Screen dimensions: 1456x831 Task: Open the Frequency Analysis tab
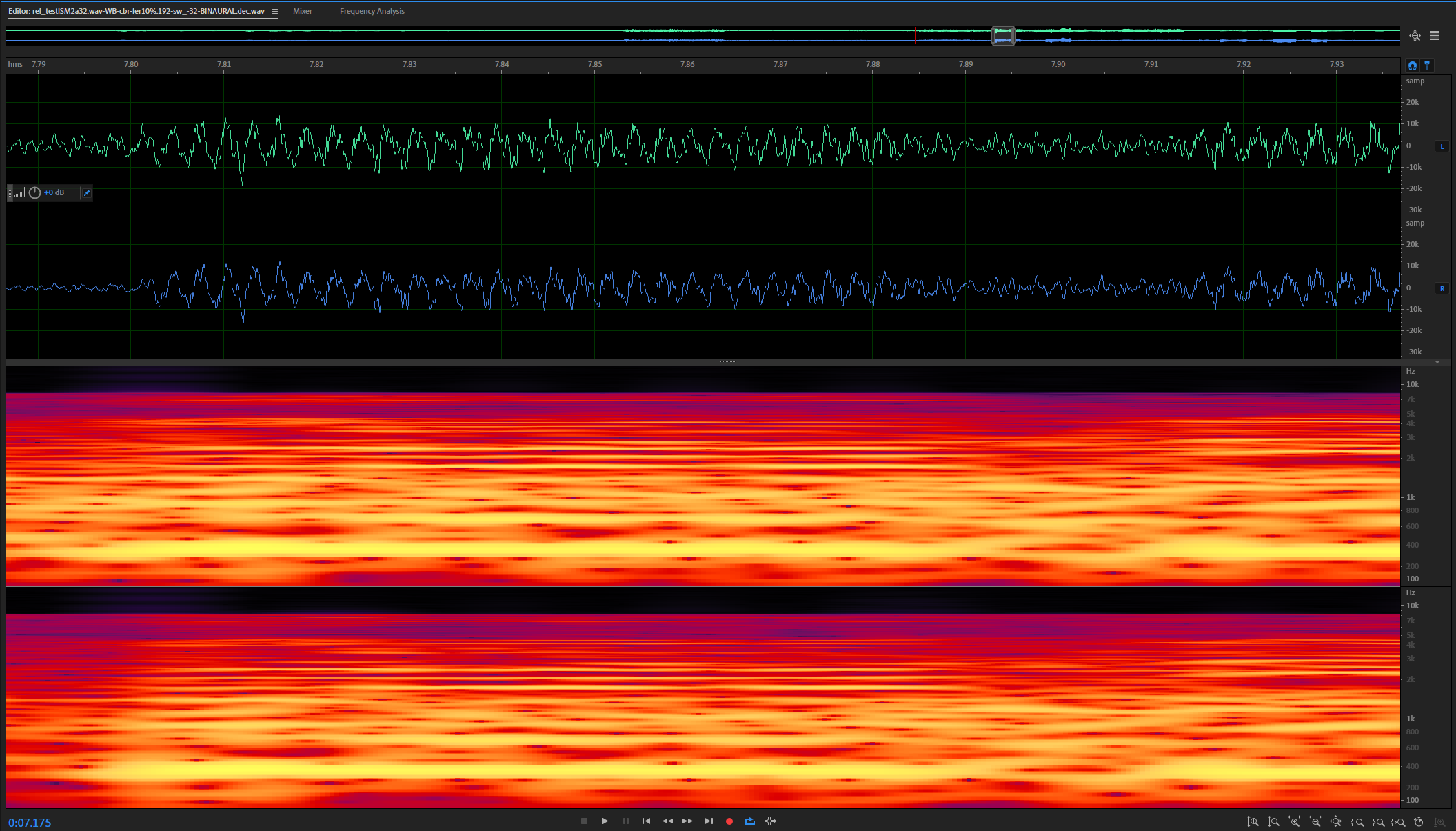tap(372, 11)
